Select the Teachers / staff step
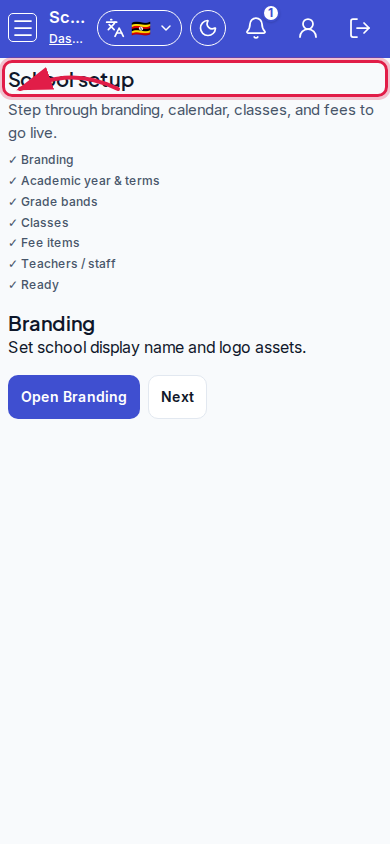 pyautogui.click(x=62, y=264)
